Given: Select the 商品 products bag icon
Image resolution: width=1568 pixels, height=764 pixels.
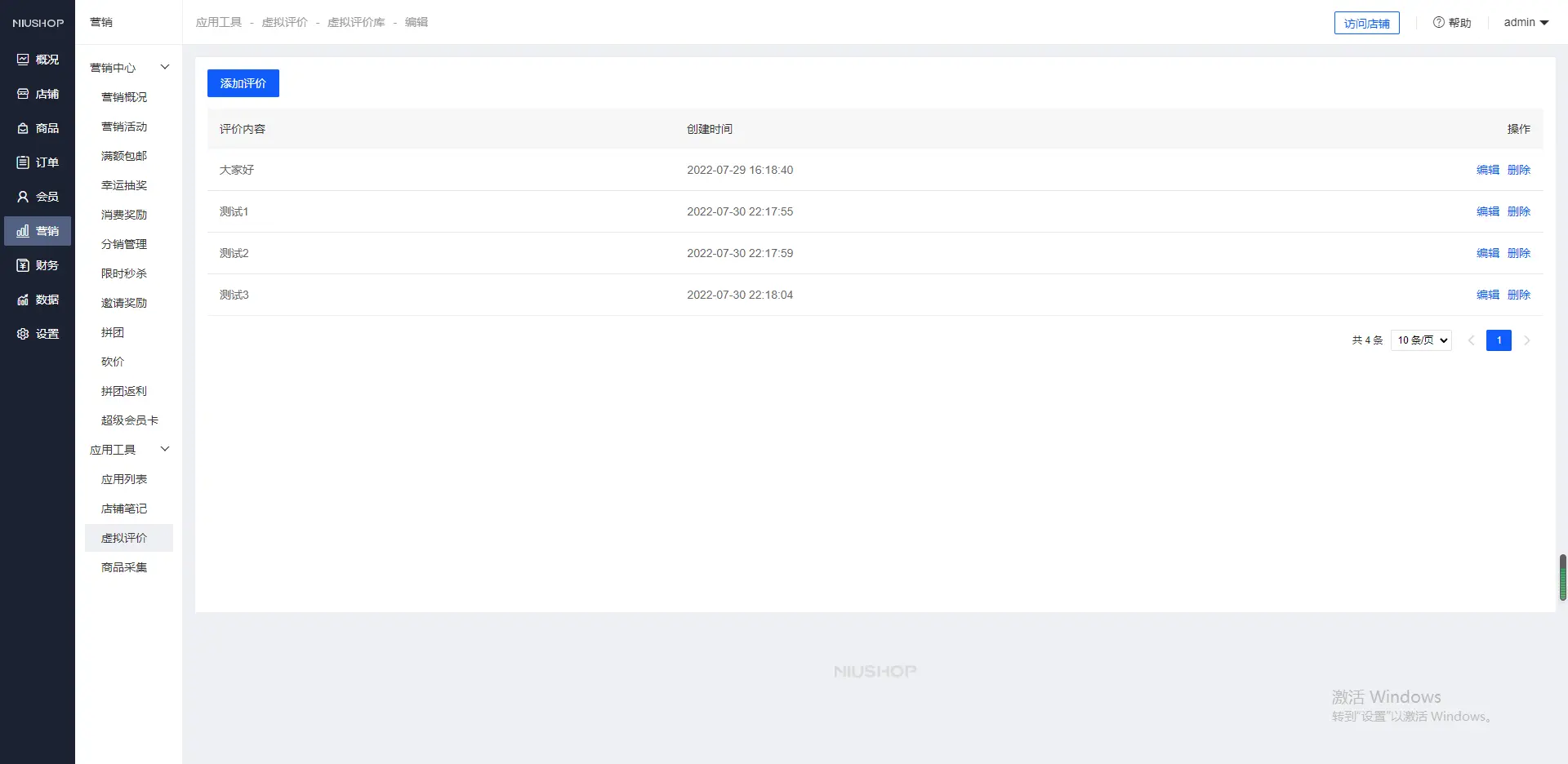Looking at the screenshot, I should pyautogui.click(x=23, y=128).
